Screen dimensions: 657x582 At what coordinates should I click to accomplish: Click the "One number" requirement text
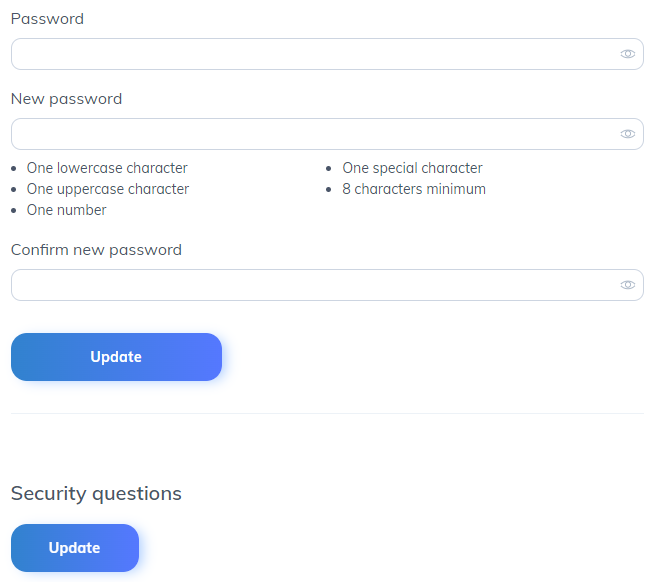click(x=66, y=210)
